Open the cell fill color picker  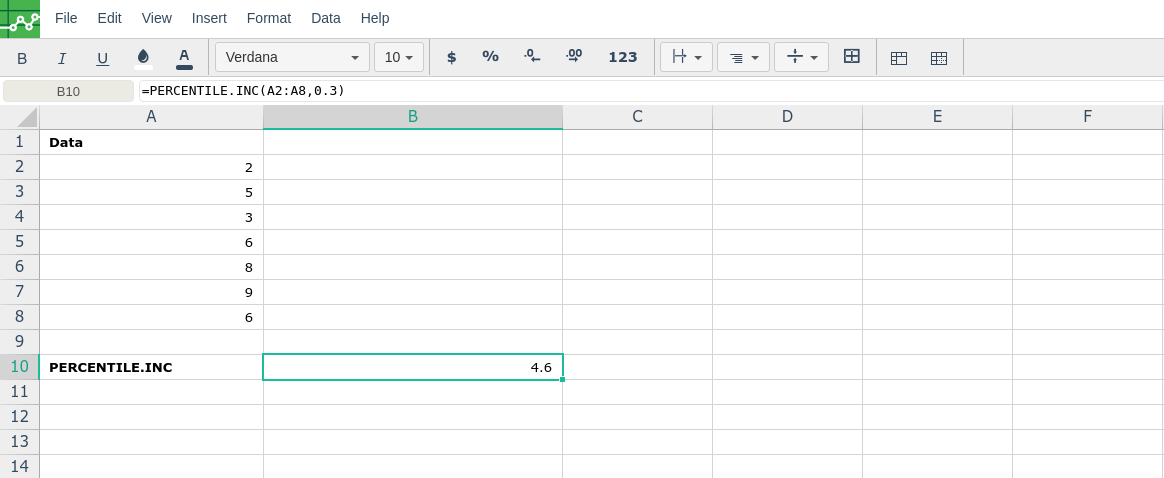coord(143,57)
